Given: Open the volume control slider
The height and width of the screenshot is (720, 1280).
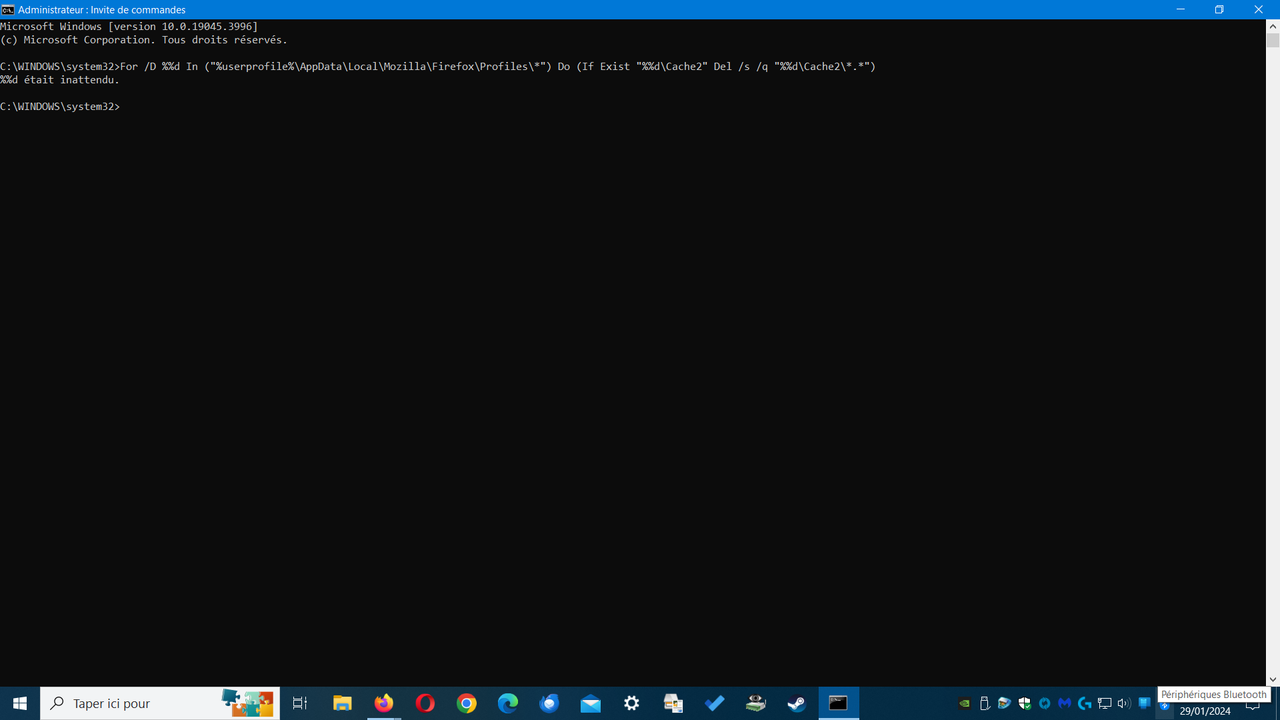Looking at the screenshot, I should click(1123, 703).
